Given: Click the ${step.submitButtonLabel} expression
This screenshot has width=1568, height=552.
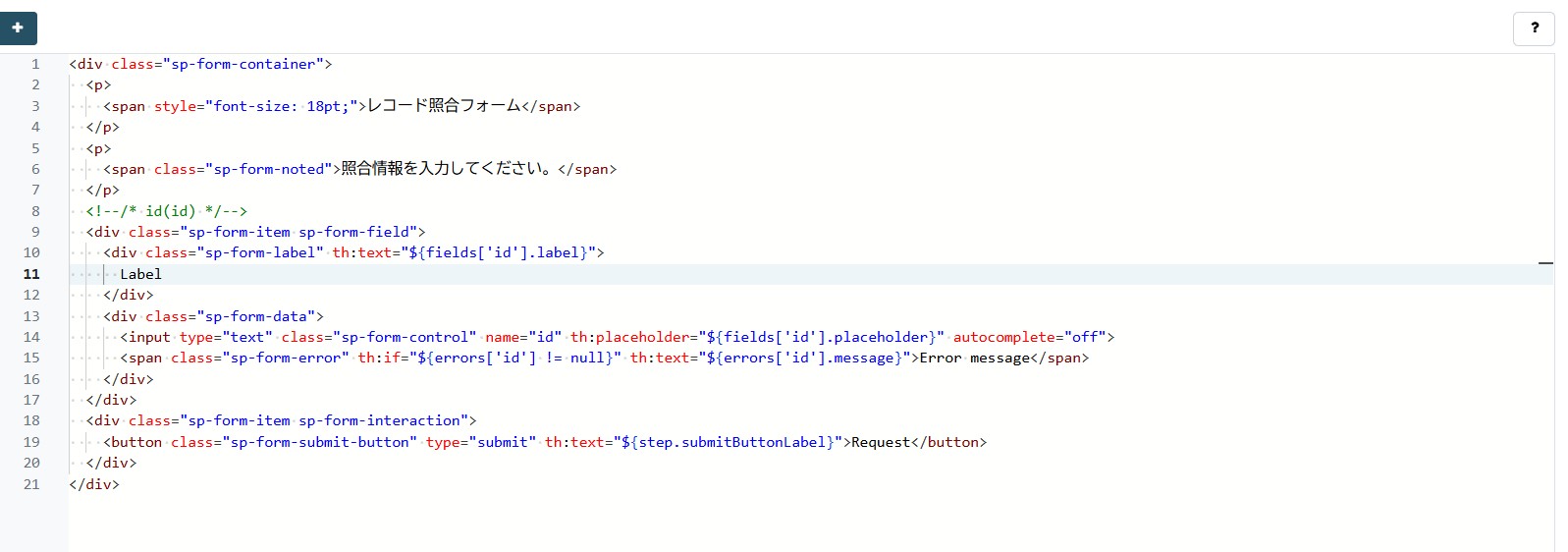Looking at the screenshot, I should [x=729, y=442].
